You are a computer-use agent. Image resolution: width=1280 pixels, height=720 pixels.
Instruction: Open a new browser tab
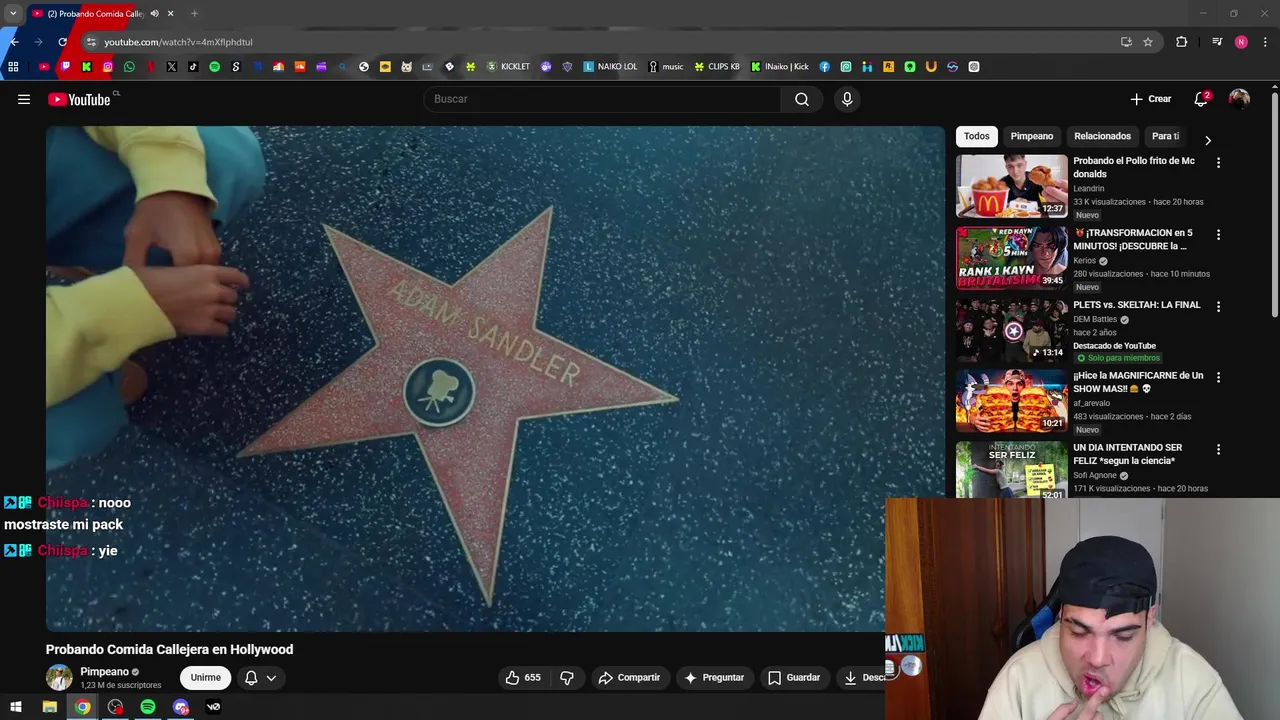pyautogui.click(x=194, y=14)
